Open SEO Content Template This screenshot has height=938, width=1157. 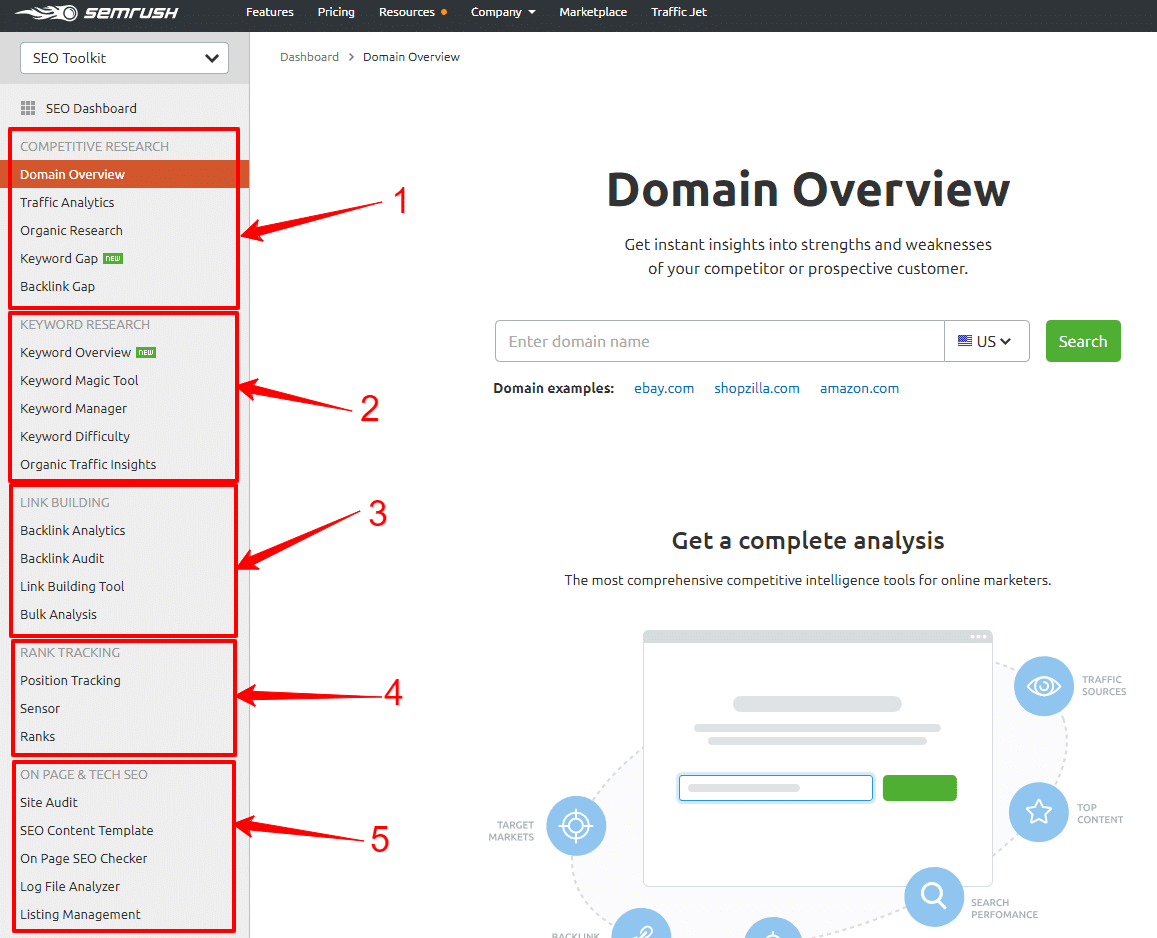click(x=86, y=830)
